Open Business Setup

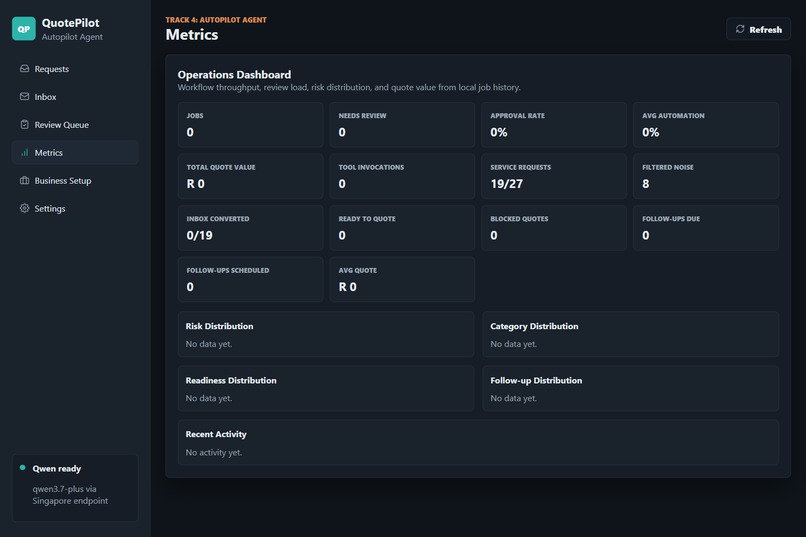point(75,180)
